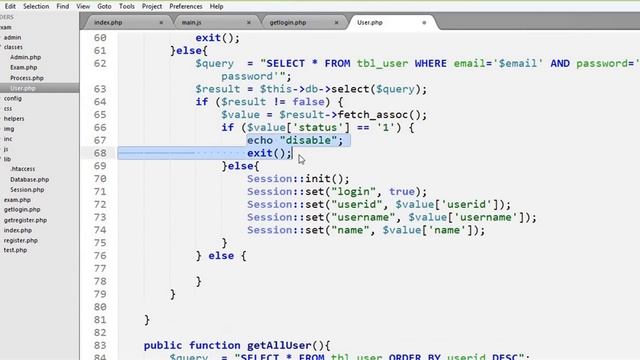Open Admin.php in the sidebar

(x=25, y=58)
